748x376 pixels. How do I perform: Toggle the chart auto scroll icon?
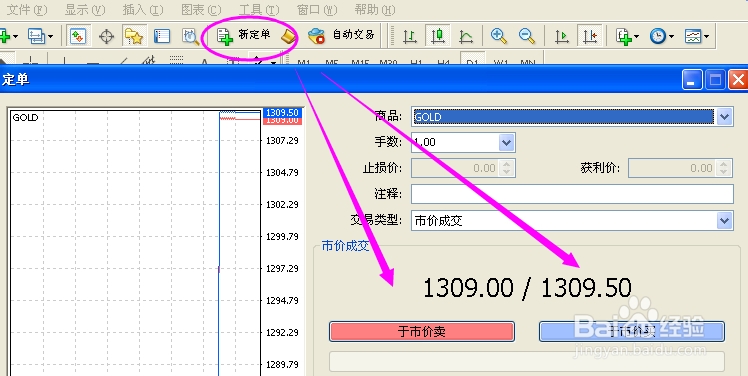562,36
